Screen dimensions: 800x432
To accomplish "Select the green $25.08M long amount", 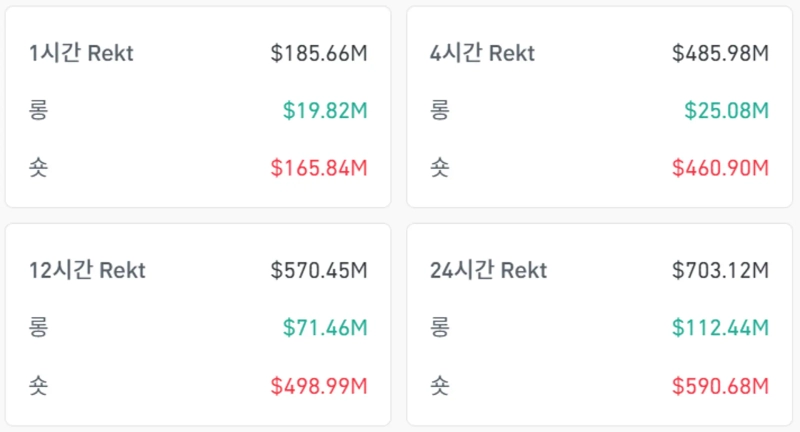I will point(727,110).
